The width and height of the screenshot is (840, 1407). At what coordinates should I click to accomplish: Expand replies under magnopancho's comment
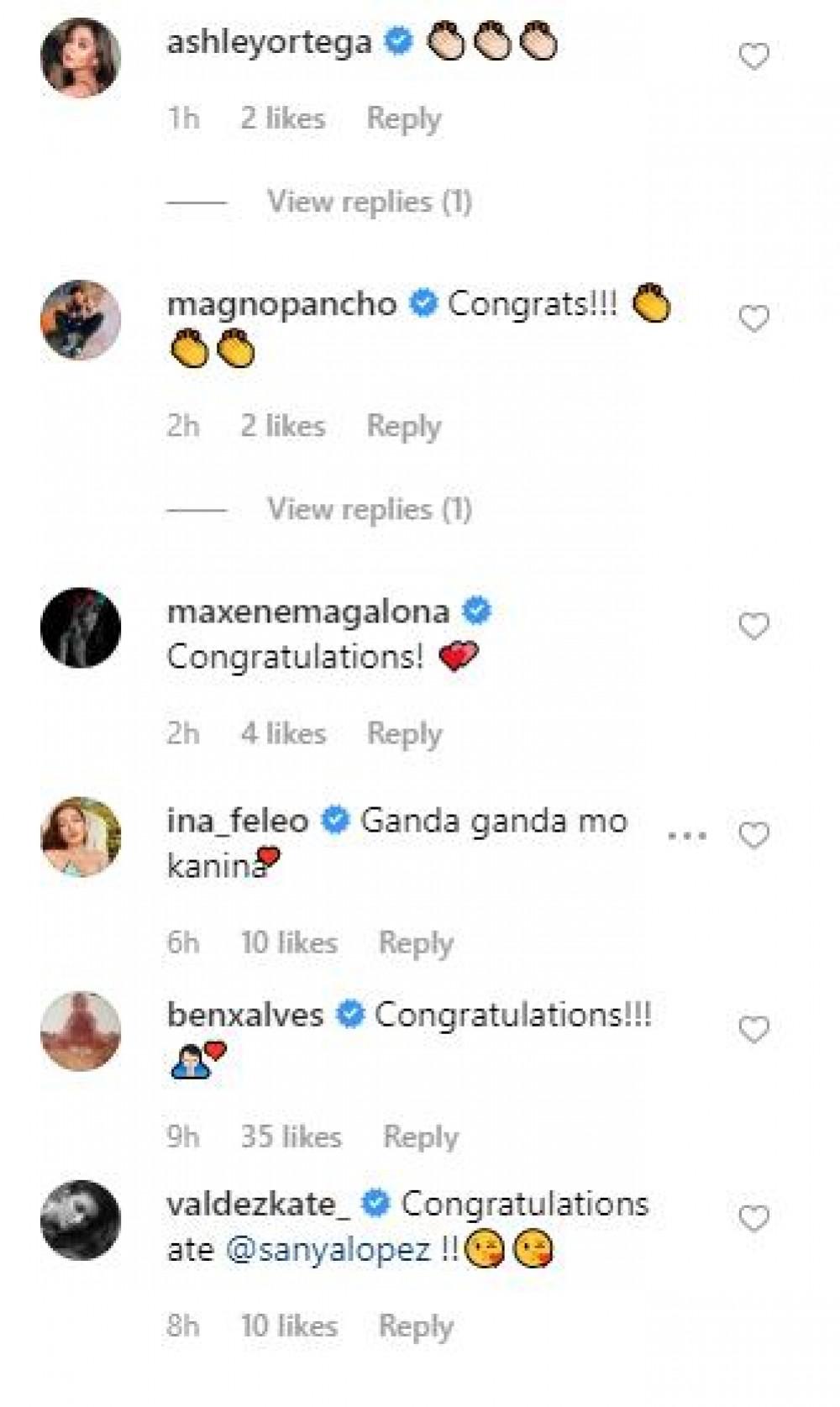click(x=369, y=509)
